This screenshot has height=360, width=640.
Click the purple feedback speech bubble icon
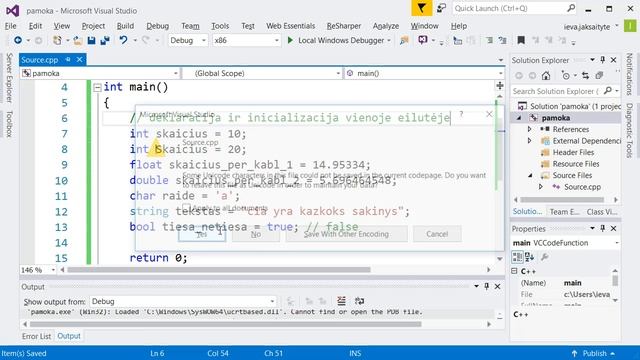tap(423, 40)
